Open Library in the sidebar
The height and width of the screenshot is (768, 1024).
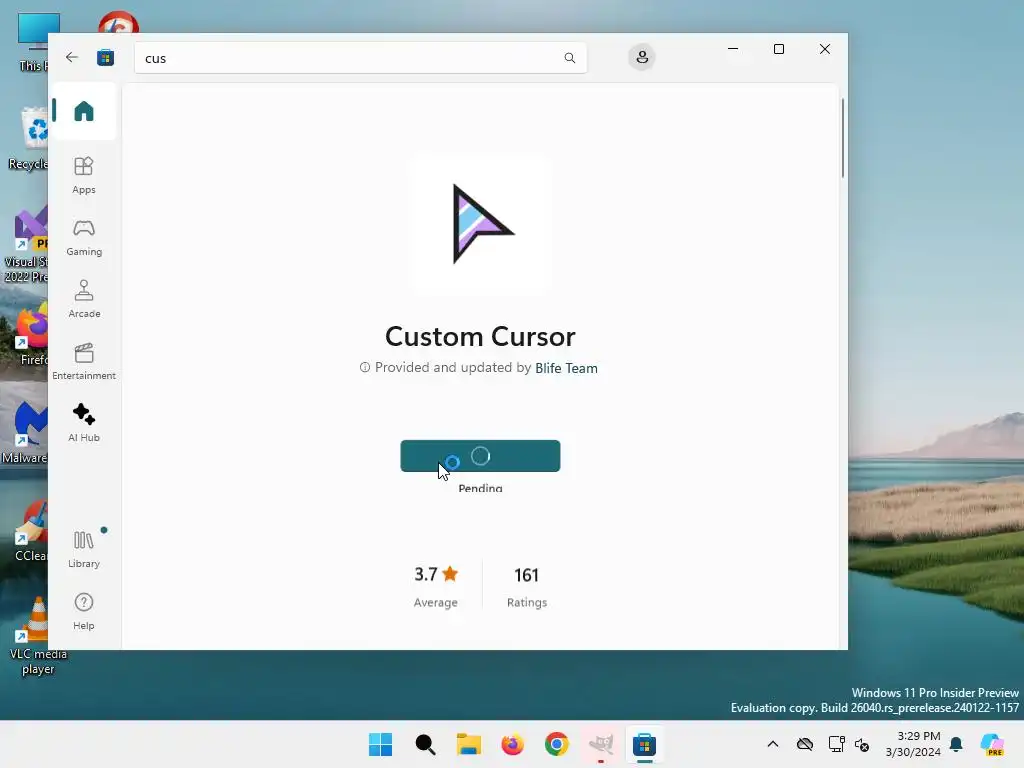[84, 549]
